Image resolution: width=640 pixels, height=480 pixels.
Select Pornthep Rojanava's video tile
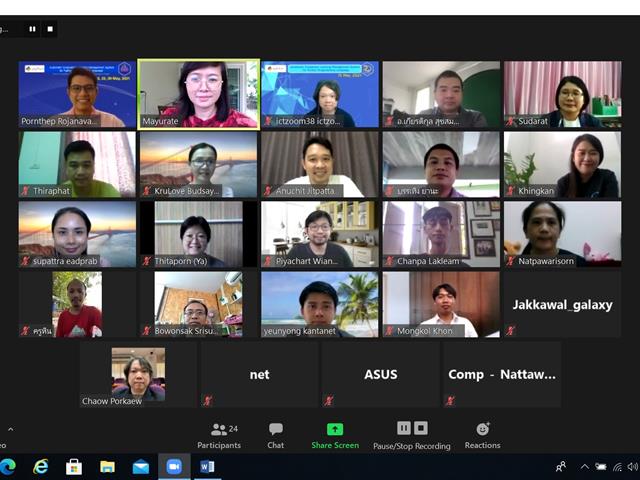[77, 94]
